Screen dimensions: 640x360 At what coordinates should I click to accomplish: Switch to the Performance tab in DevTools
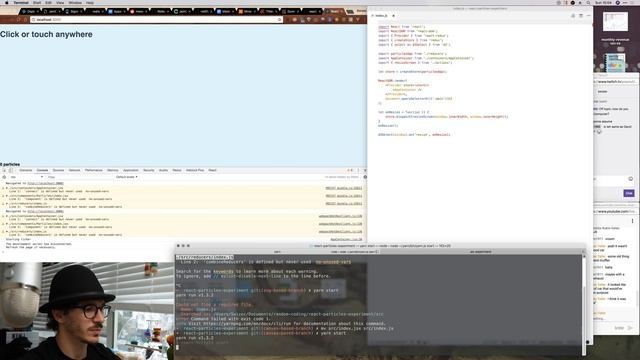coord(93,170)
